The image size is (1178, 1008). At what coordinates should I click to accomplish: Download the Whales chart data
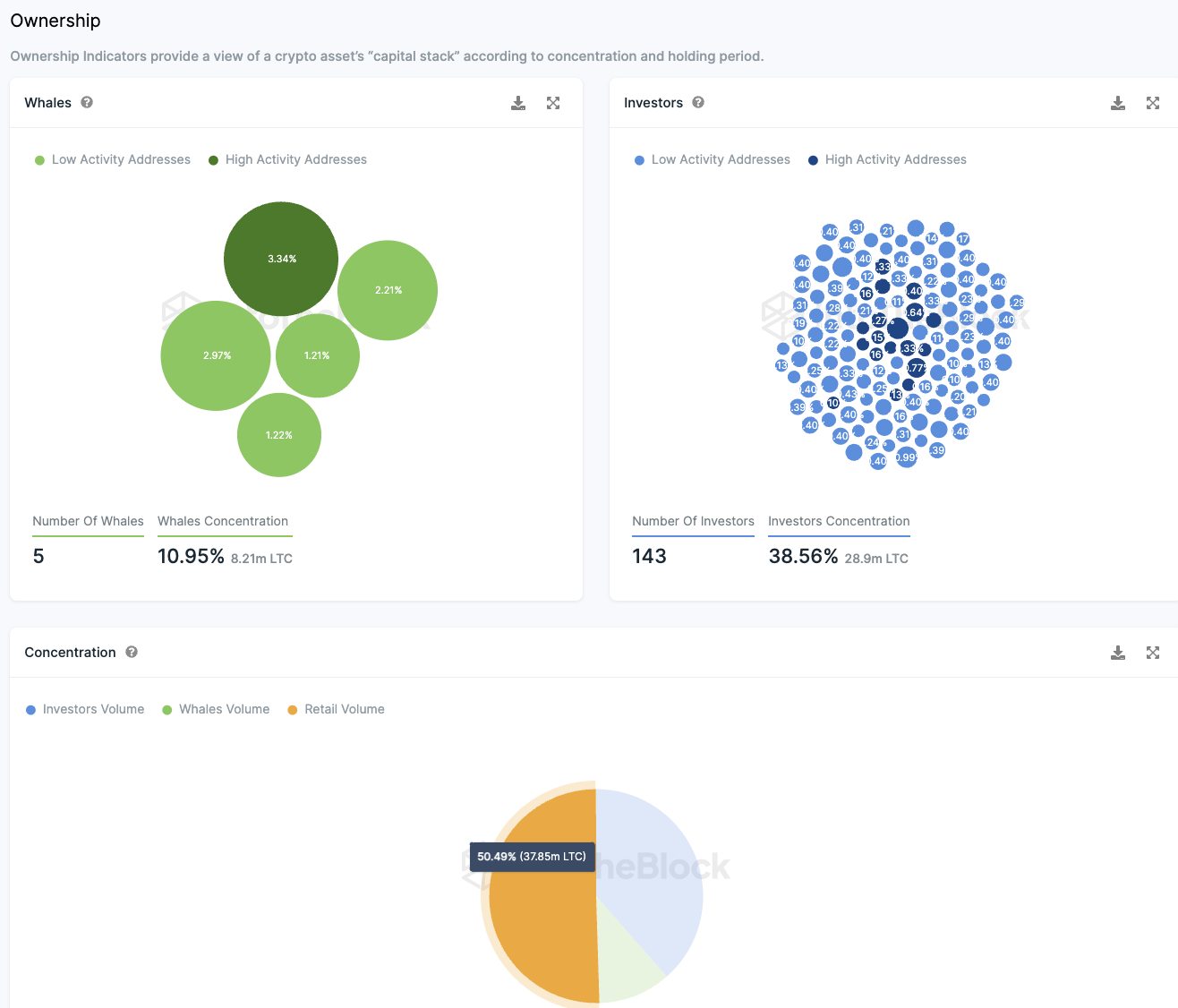pyautogui.click(x=518, y=103)
